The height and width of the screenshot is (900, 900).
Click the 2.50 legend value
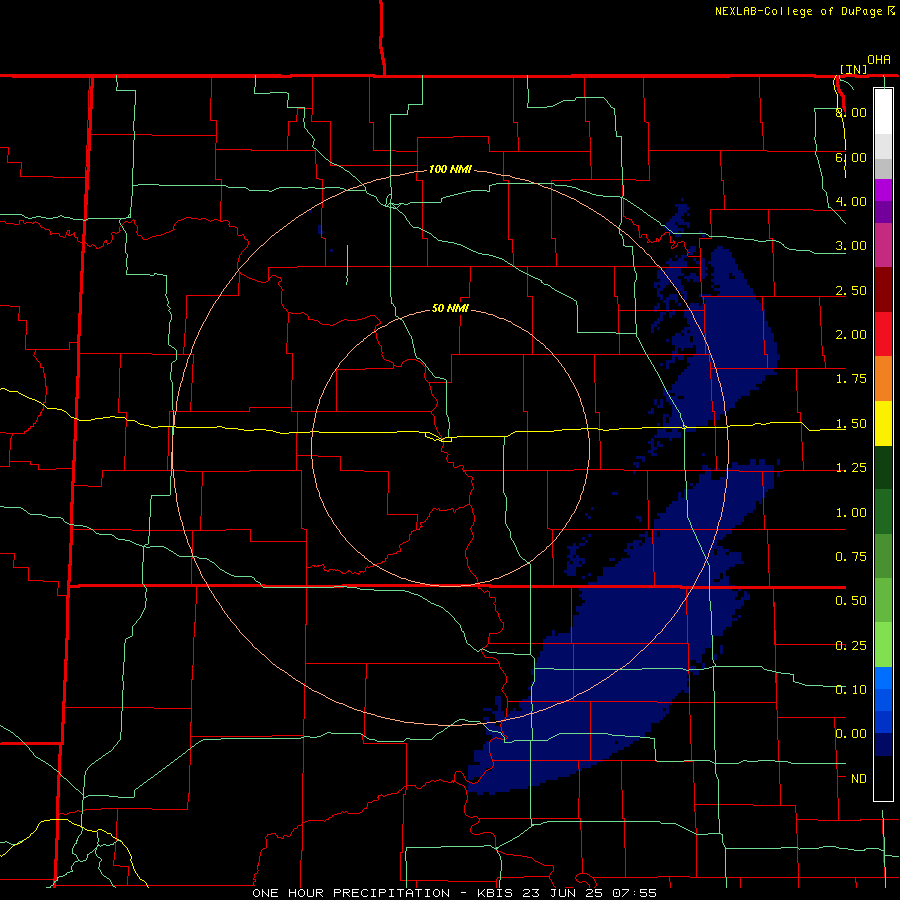point(851,290)
